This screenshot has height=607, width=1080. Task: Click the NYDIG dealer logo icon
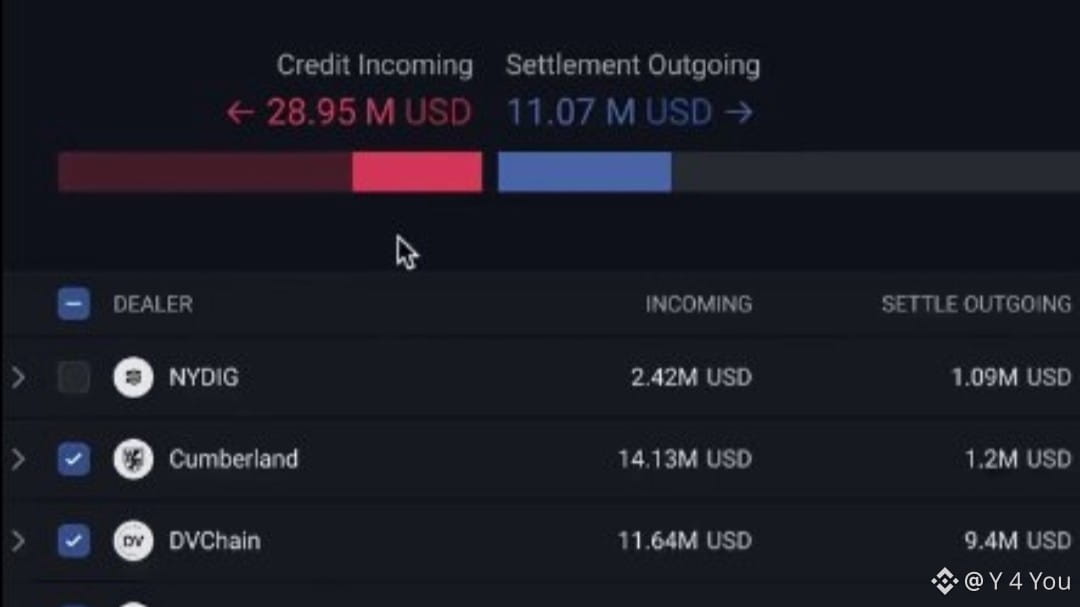coord(133,378)
